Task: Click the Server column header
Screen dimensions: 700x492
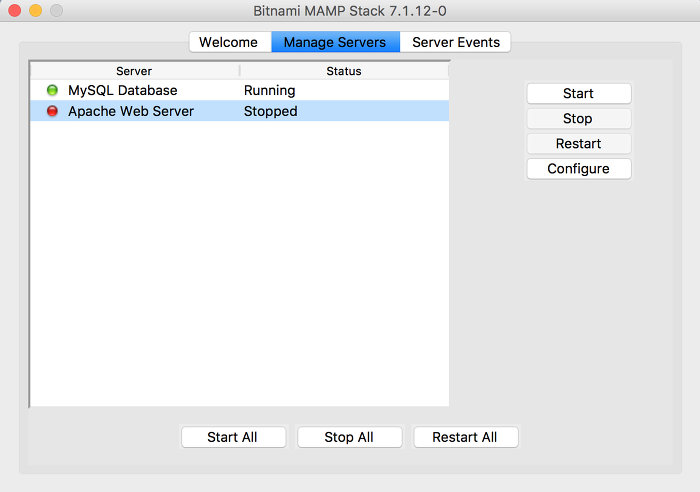Action: coord(135,71)
